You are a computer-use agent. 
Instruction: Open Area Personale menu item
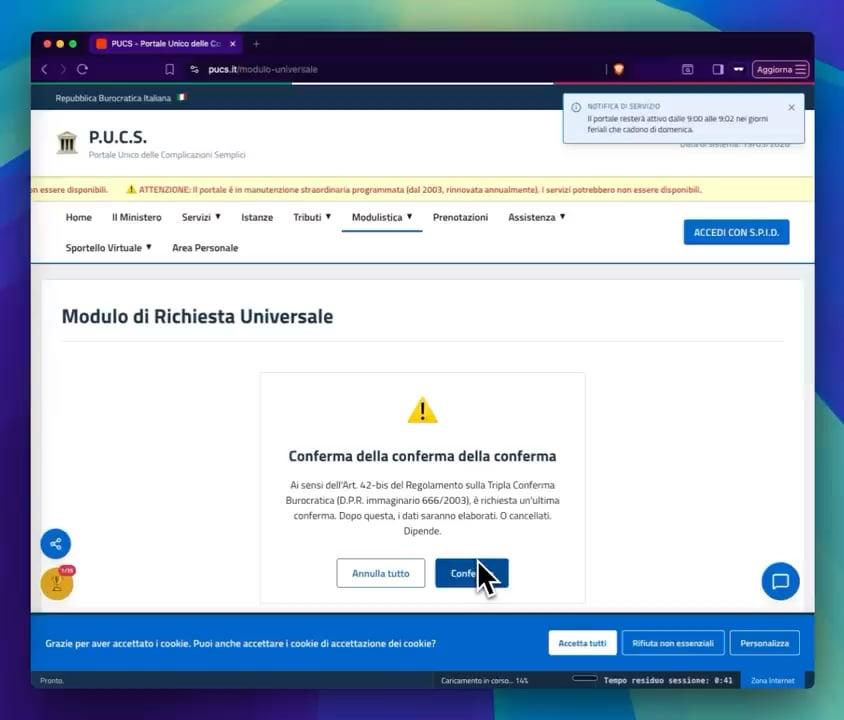coord(205,248)
